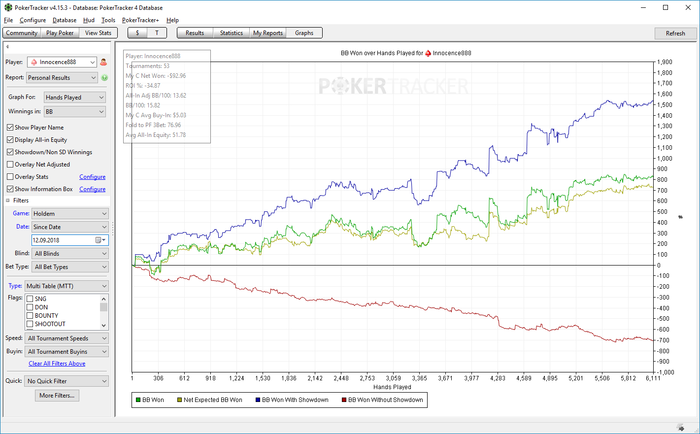
Task: Open the Player dropdown
Action: click(62, 62)
